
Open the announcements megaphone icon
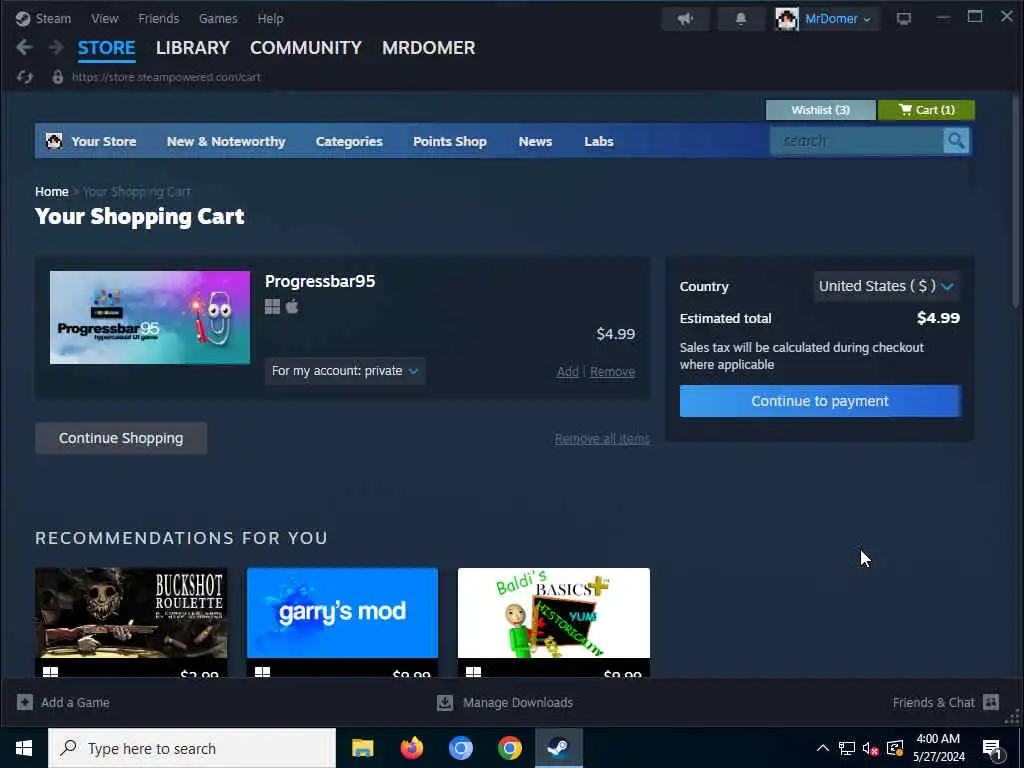pyautogui.click(x=685, y=18)
